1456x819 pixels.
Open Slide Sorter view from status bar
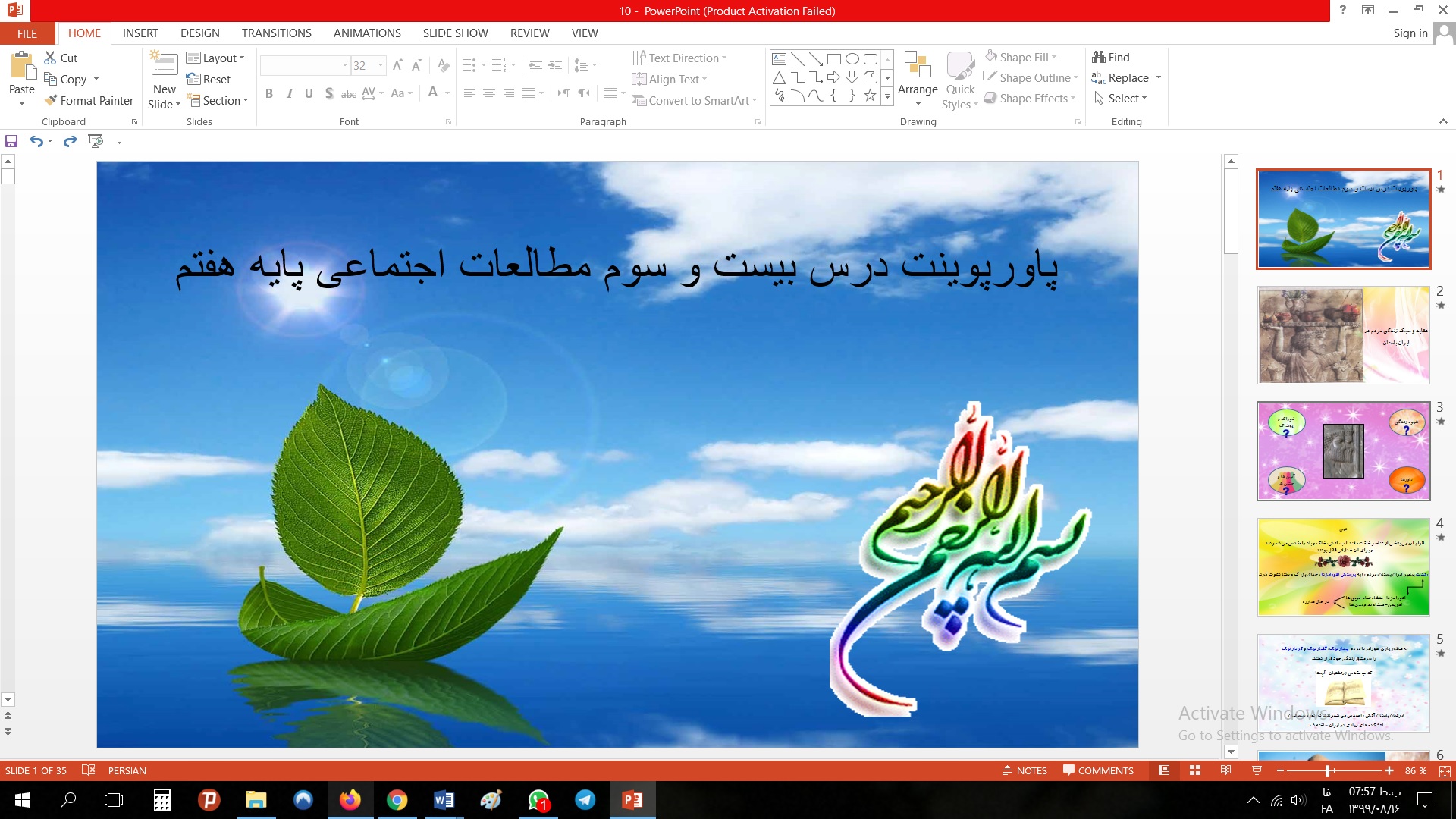(x=1195, y=770)
